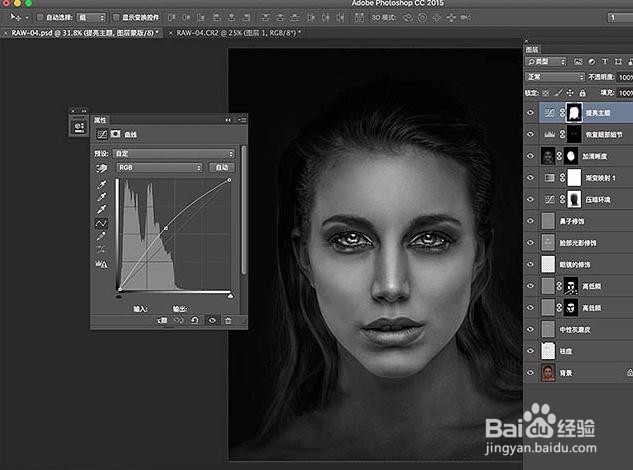Click the 渐变映射 1 gradient map icon
Image resolution: width=633 pixels, height=470 pixels.
point(549,178)
